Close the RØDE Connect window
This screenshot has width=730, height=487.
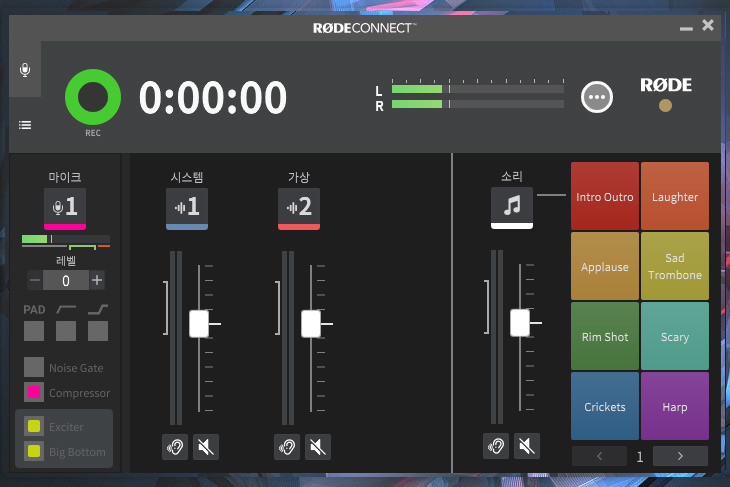pos(708,25)
